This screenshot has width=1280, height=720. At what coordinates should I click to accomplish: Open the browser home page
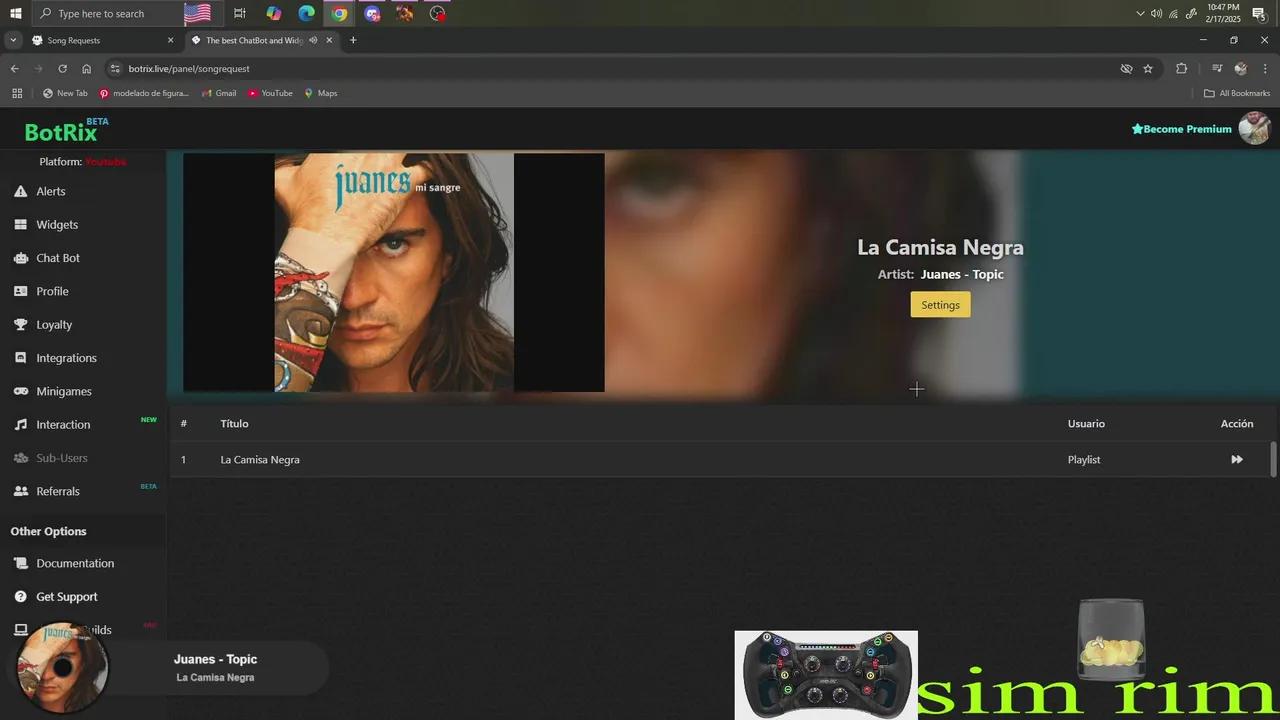coord(86,68)
